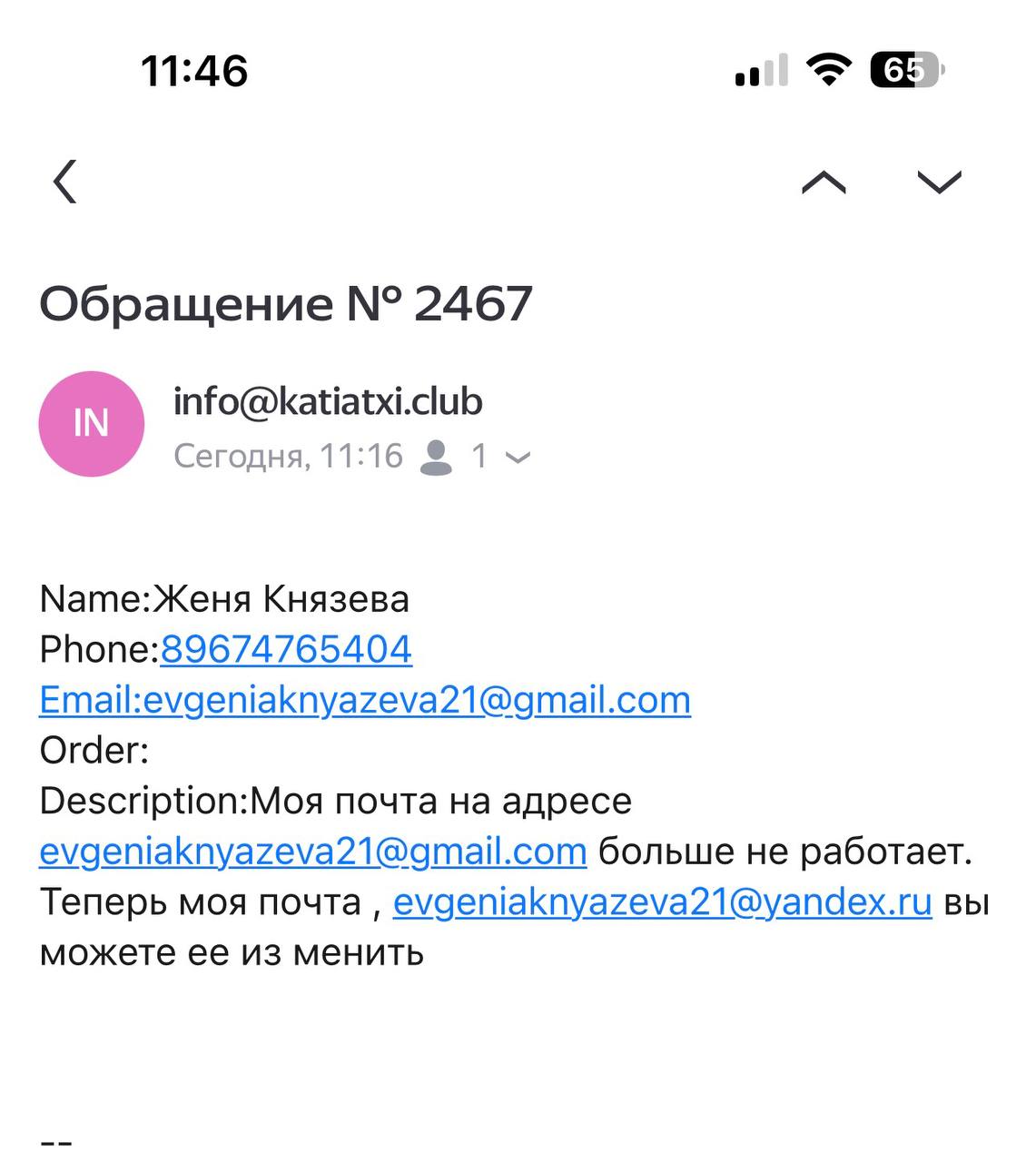1036x1162 pixels.
Task: Tap the status bar clock 11:46
Action: [x=194, y=71]
